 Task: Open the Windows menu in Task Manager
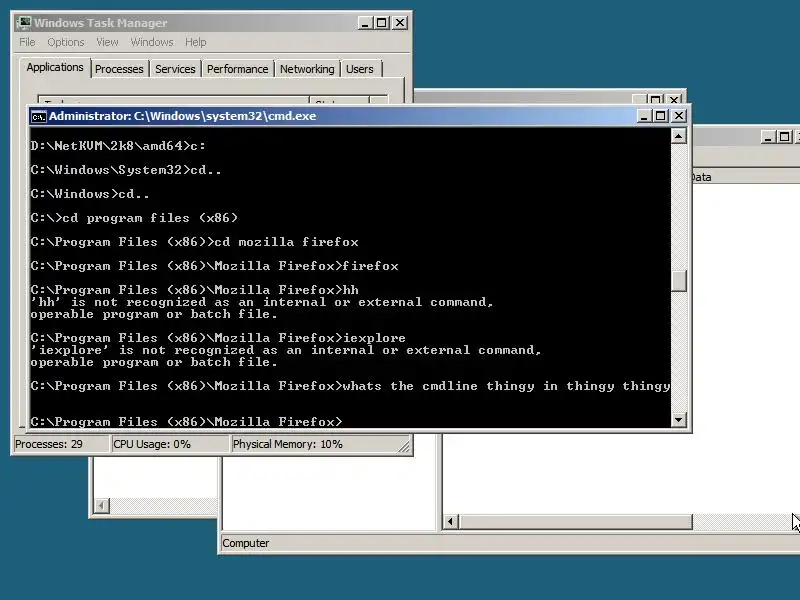coord(152,42)
